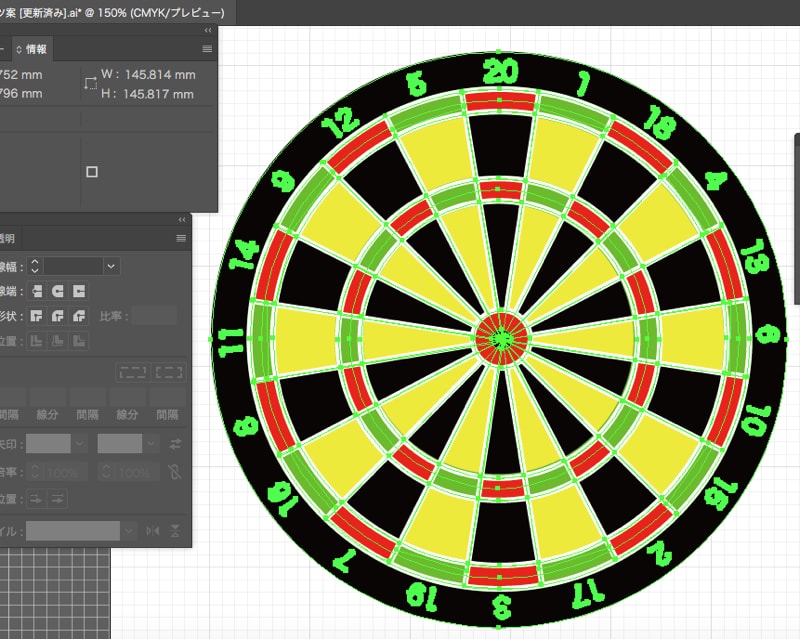
Task: Click the red bullseye at dartboard center
Action: pos(502,337)
